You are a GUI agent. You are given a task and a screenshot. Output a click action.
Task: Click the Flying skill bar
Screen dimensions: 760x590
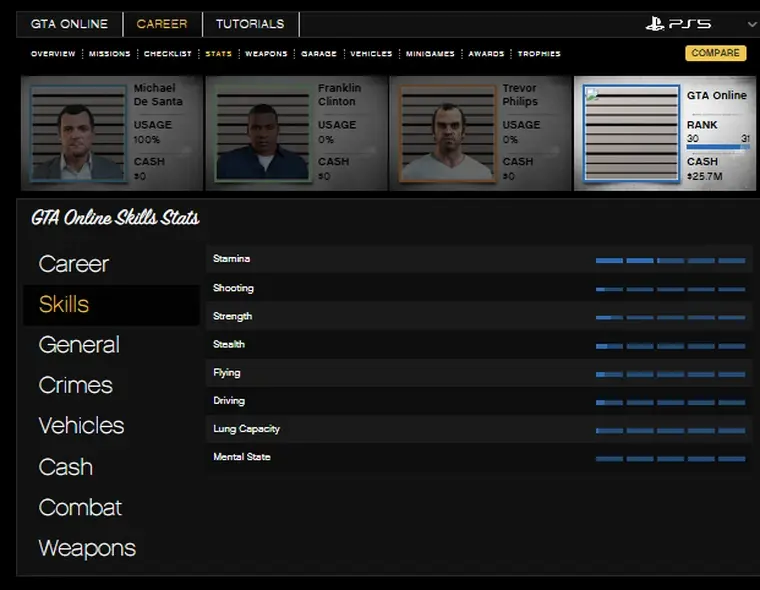point(670,374)
